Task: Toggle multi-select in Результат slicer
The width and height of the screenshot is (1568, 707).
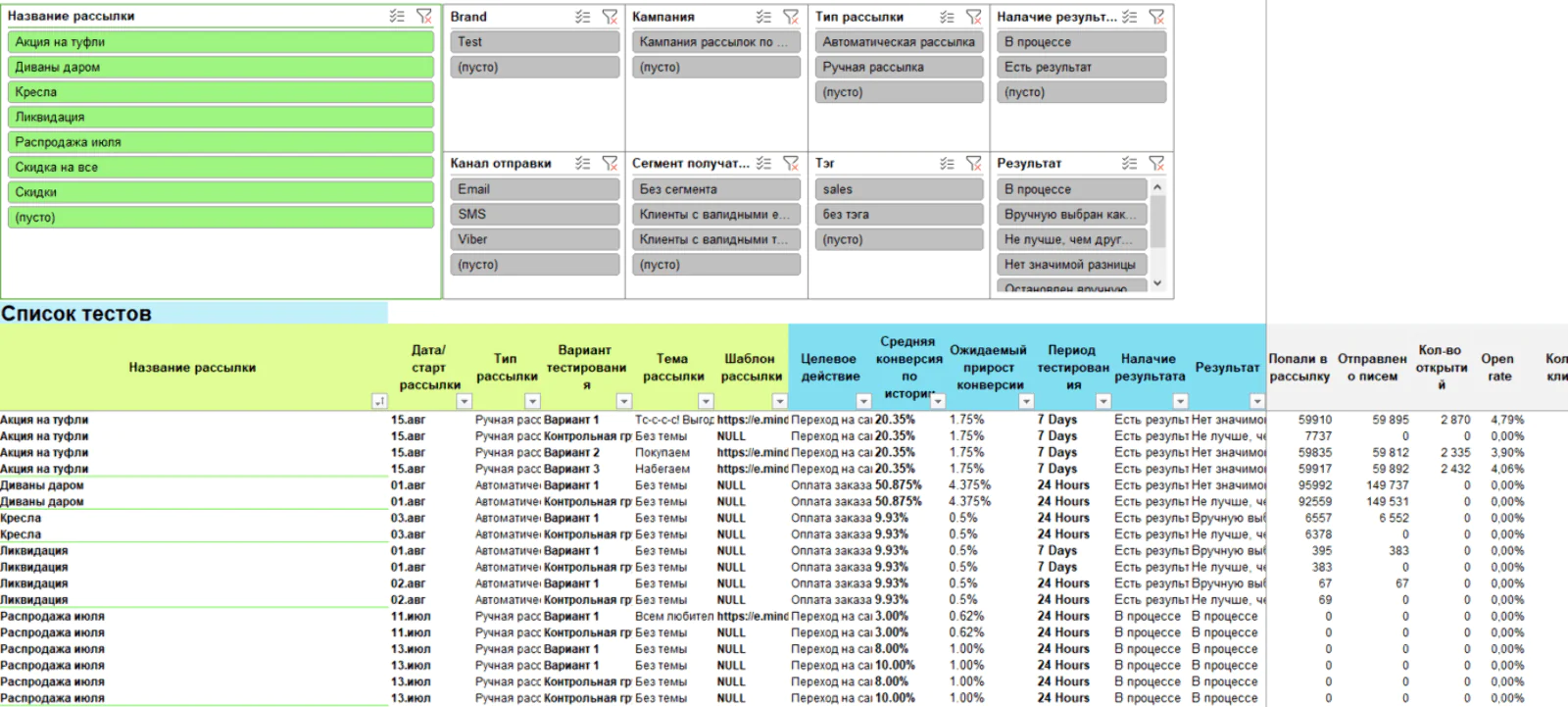Action: pos(1130,164)
